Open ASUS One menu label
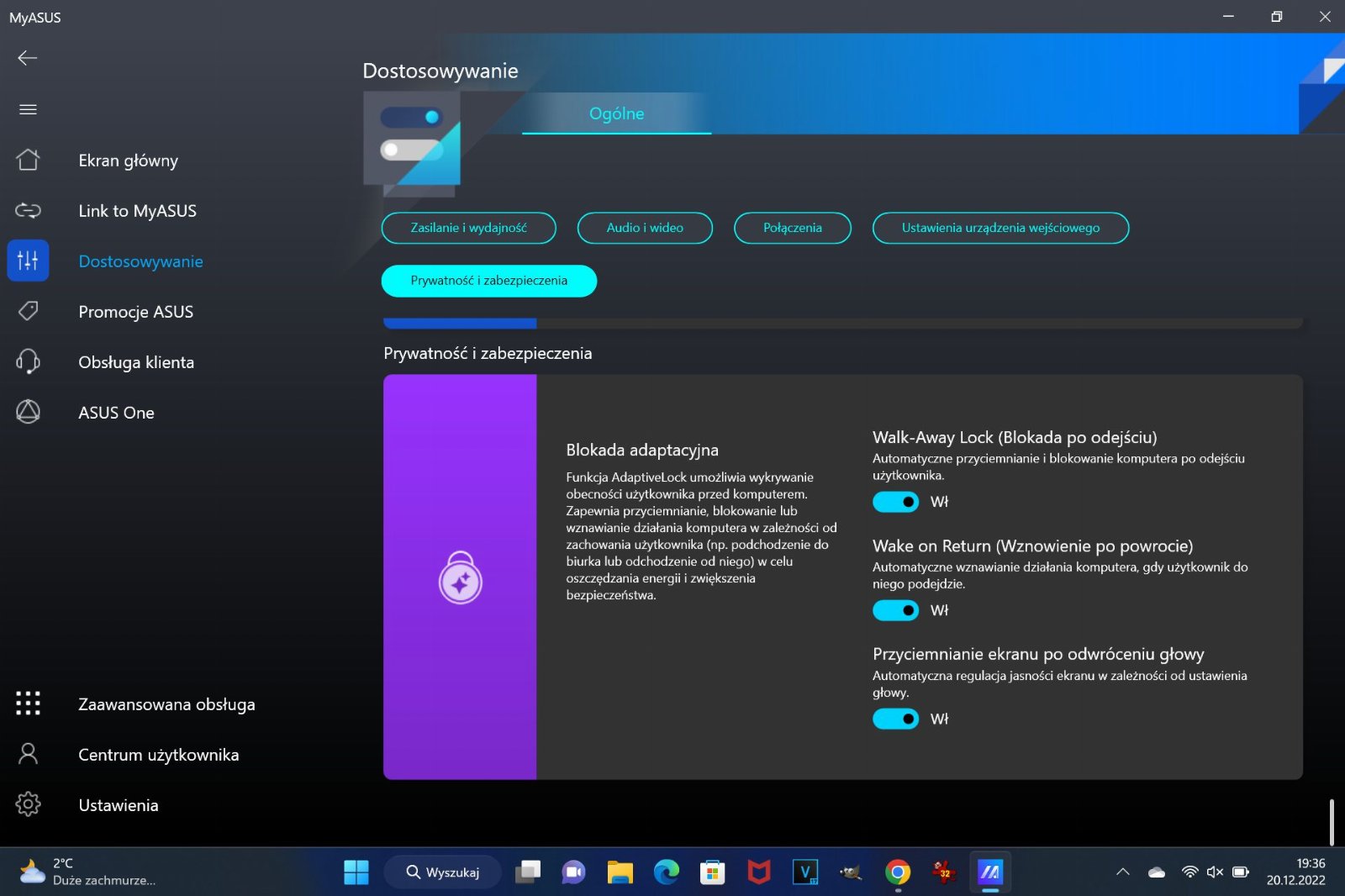The width and height of the screenshot is (1345, 896). [116, 413]
